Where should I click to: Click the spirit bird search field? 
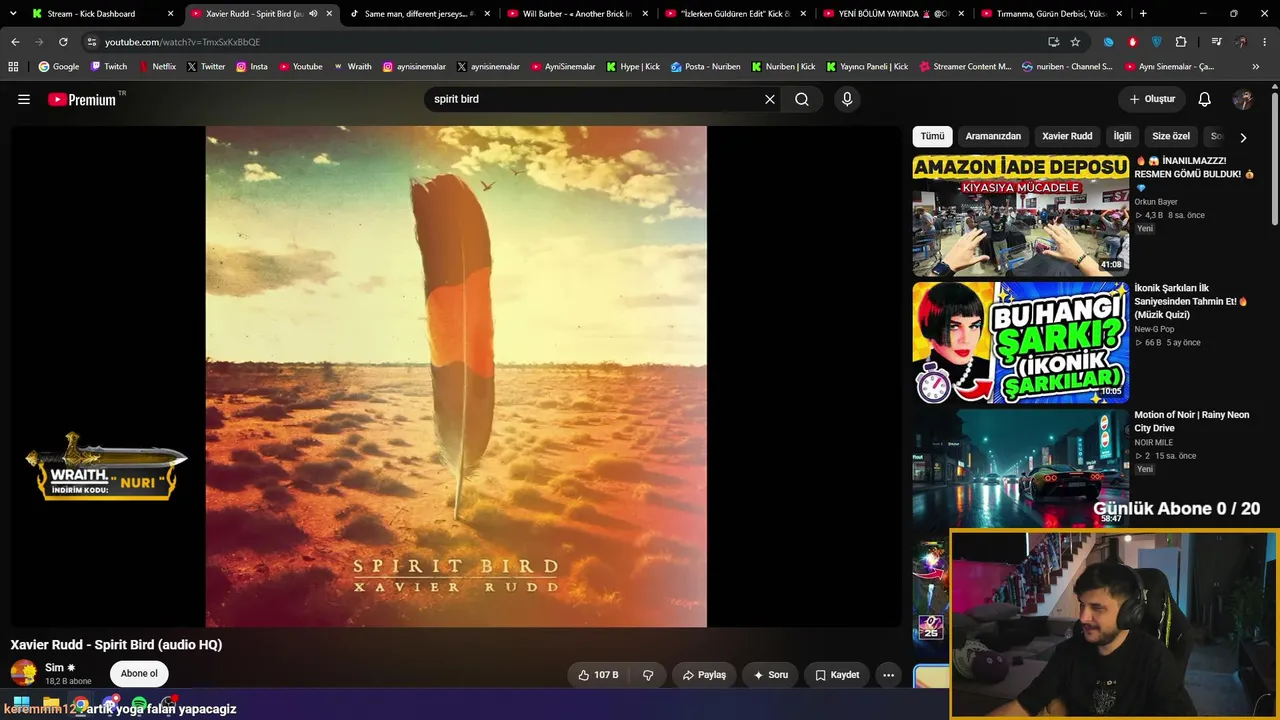(595, 99)
